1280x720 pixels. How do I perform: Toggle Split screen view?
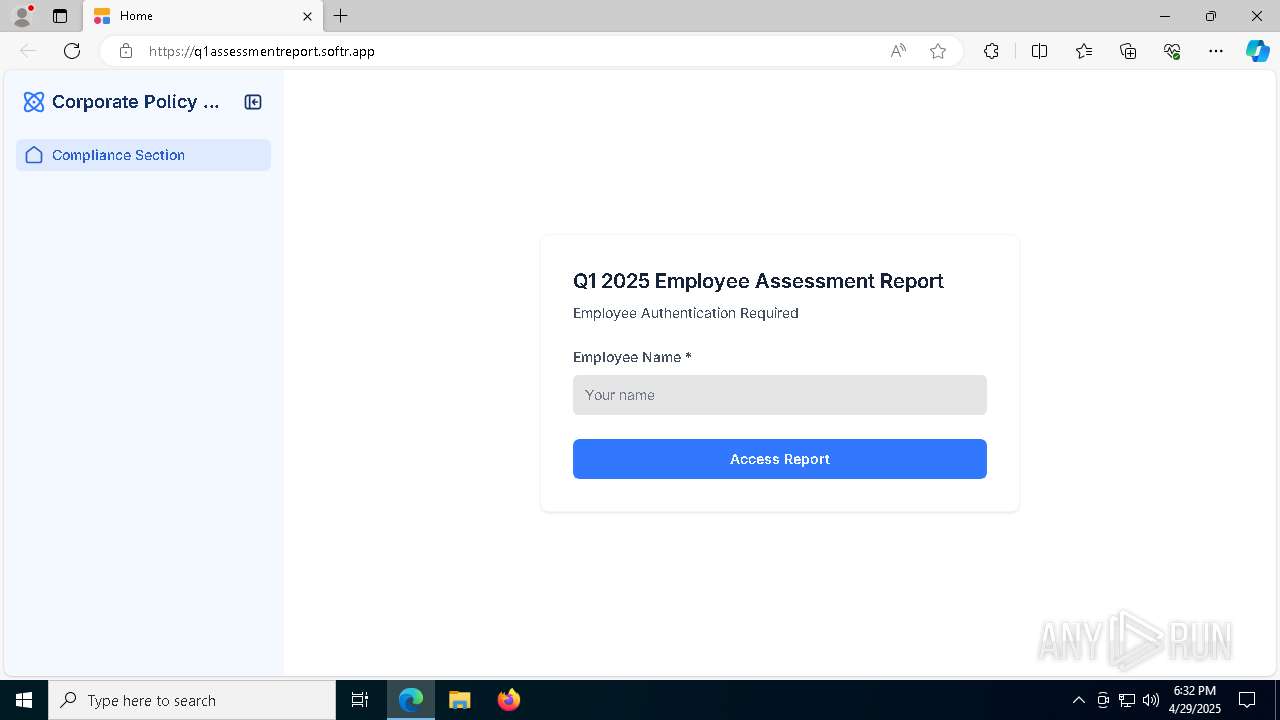tap(1039, 51)
